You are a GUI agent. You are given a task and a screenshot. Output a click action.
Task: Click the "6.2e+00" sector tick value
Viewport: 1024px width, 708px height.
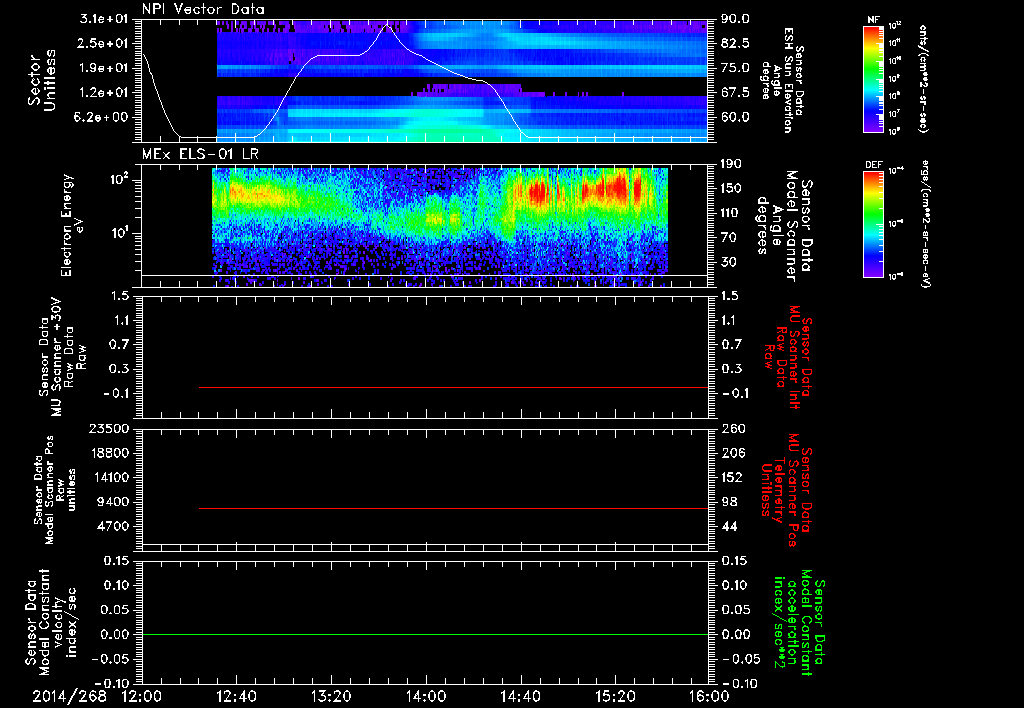click(101, 117)
